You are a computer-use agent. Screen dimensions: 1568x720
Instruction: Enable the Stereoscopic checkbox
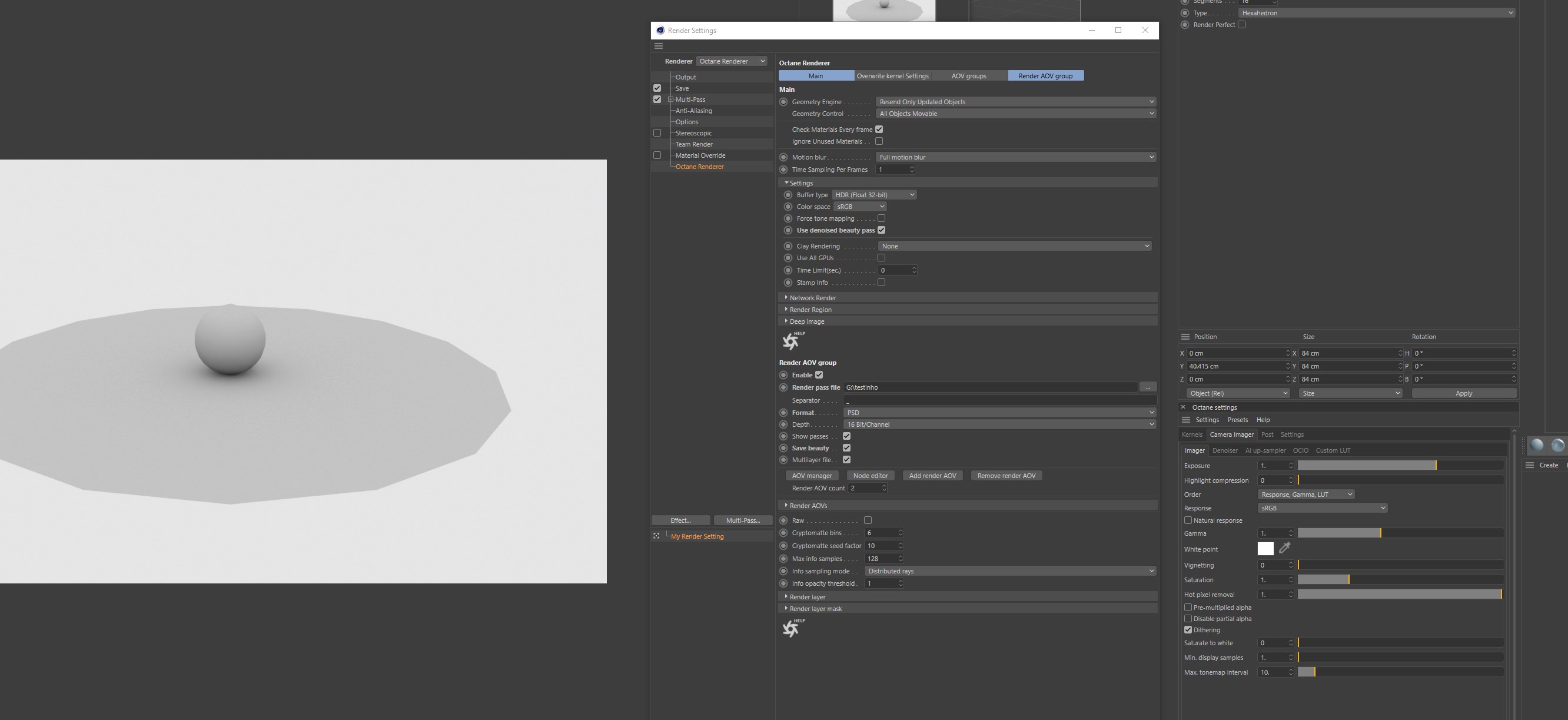click(657, 132)
